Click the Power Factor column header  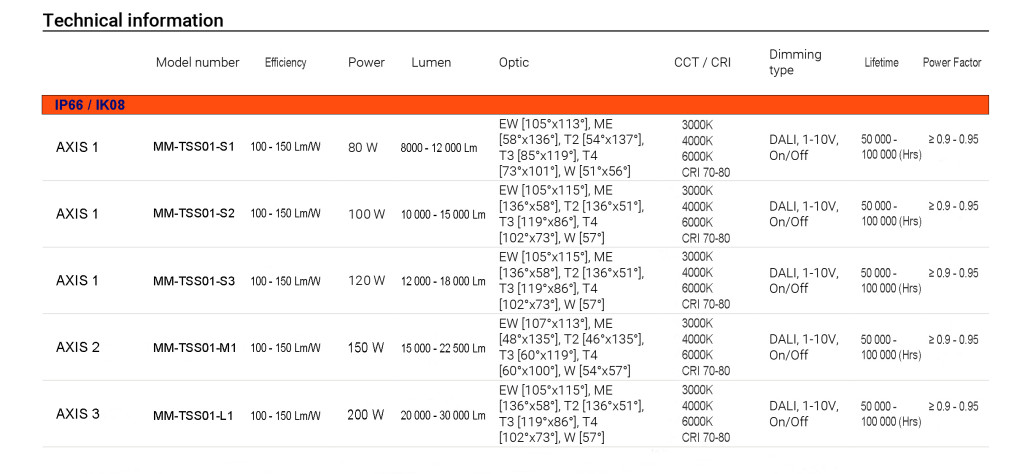pos(951,62)
